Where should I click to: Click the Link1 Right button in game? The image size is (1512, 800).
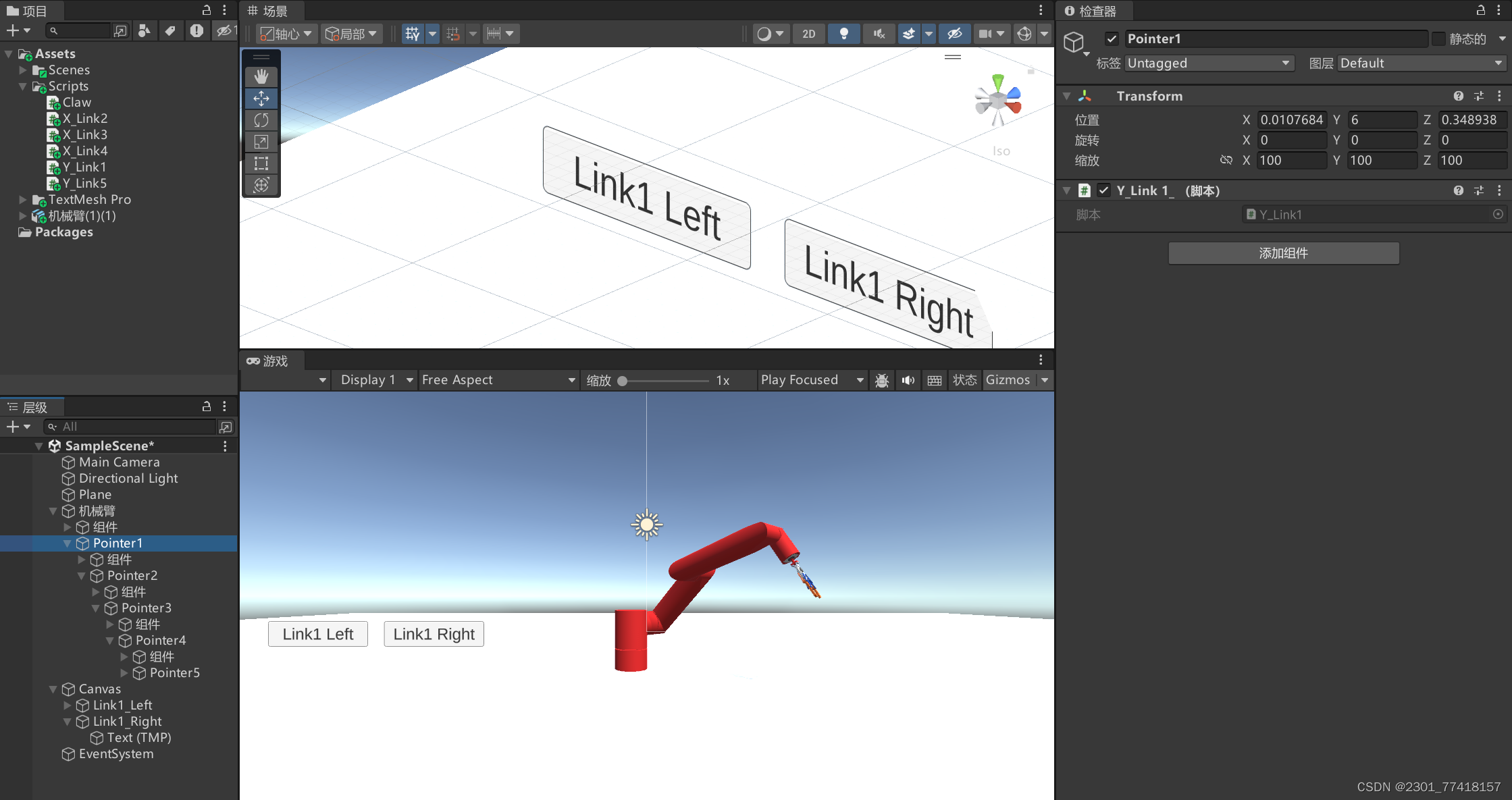tap(434, 634)
